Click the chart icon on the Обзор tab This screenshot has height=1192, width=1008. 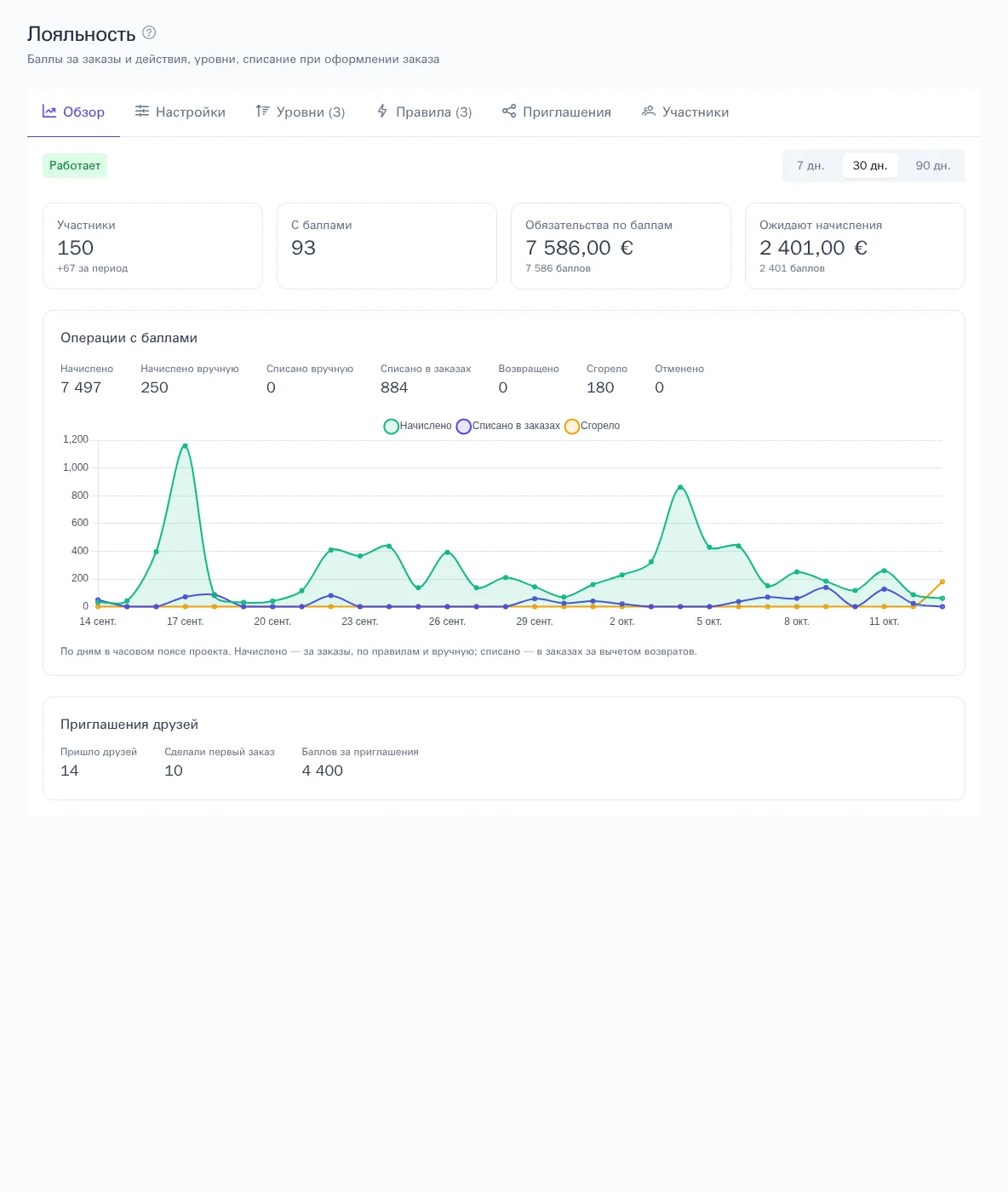pyautogui.click(x=49, y=112)
